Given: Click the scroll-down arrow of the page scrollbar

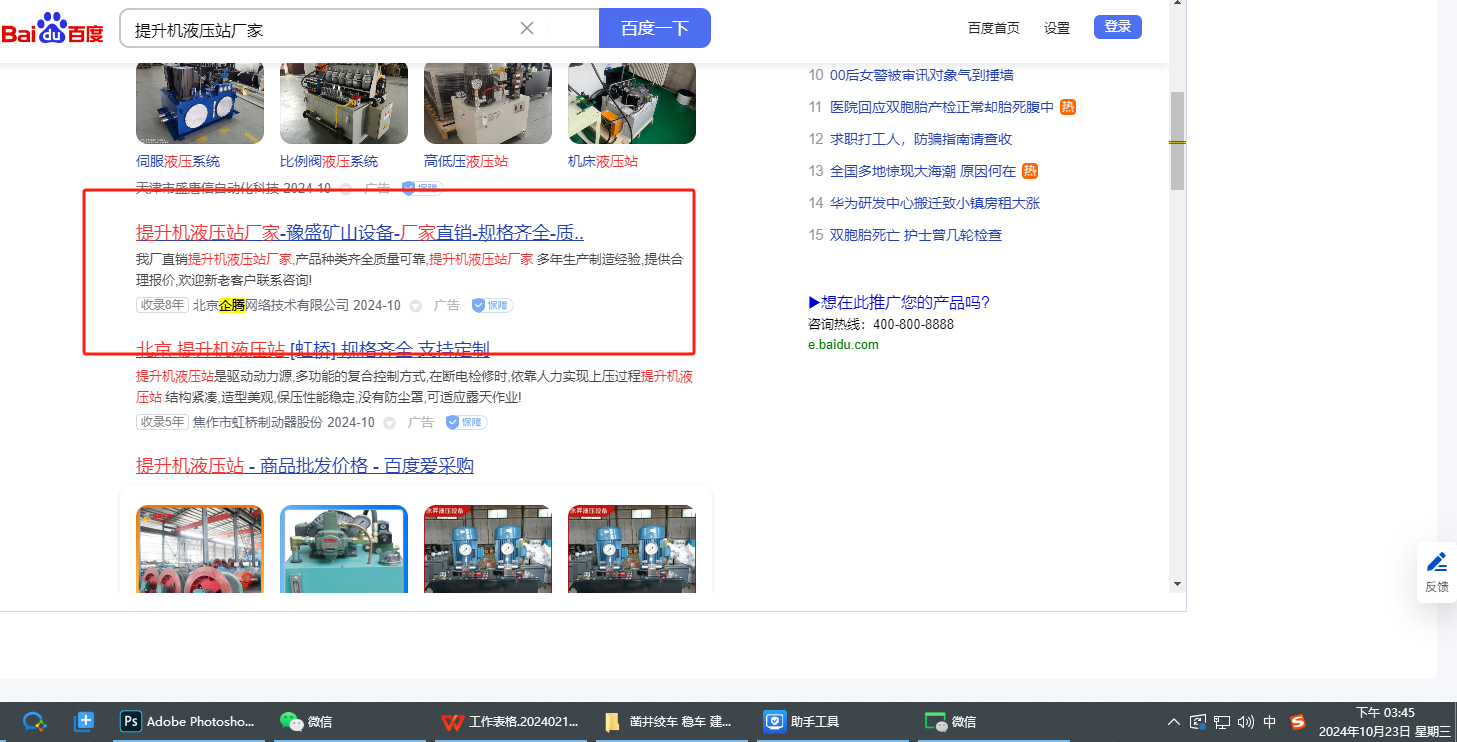Looking at the screenshot, I should coord(1178,583).
